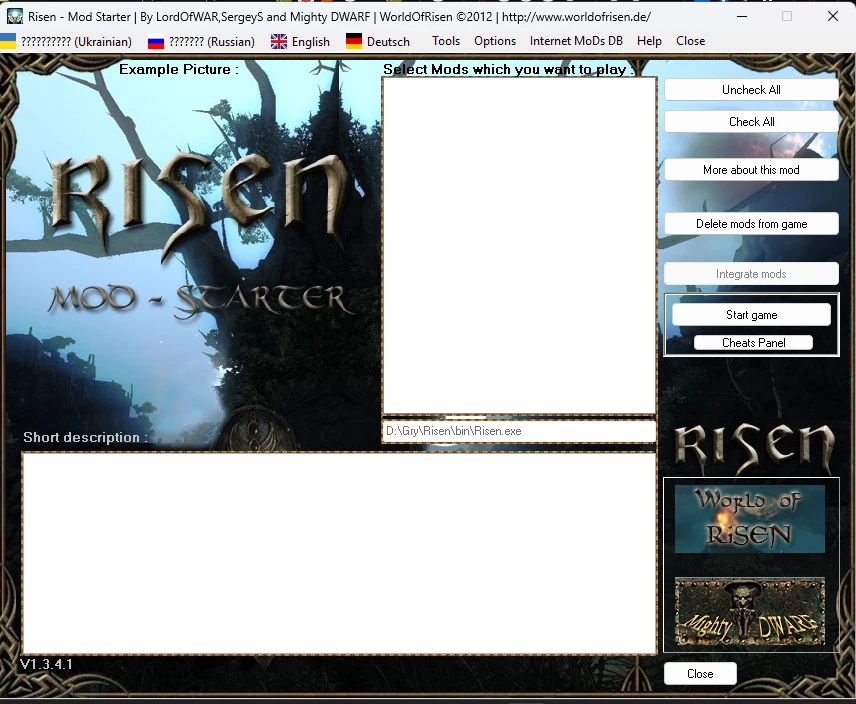Click Close in the menu bar
Image resolution: width=856 pixels, height=704 pixels.
coord(691,41)
